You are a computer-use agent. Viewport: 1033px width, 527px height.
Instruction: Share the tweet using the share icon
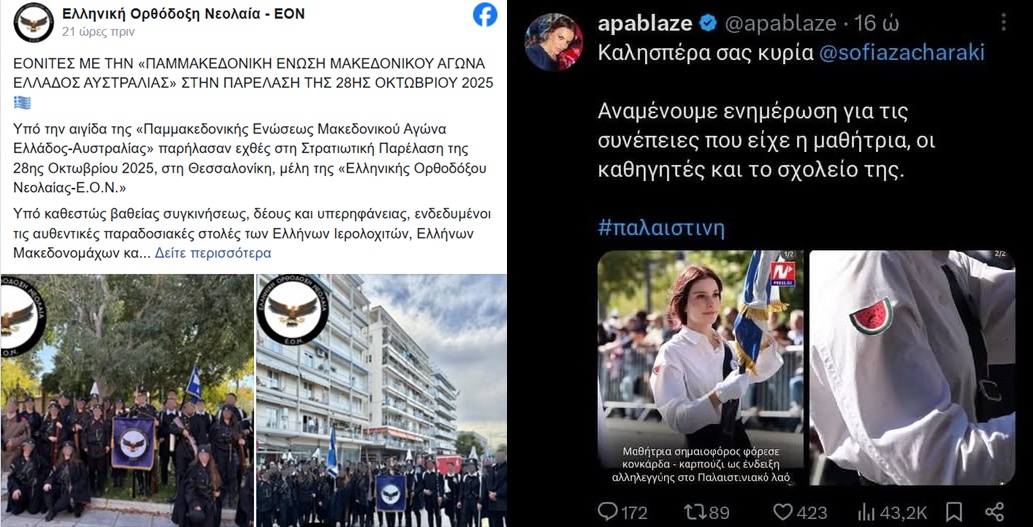(x=994, y=512)
